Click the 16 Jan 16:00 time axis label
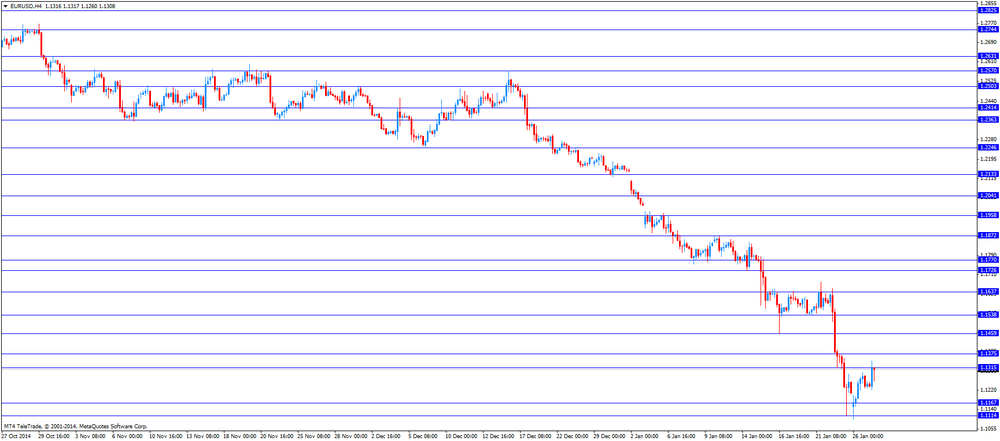The height and width of the screenshot is (441, 1000). 792,437
